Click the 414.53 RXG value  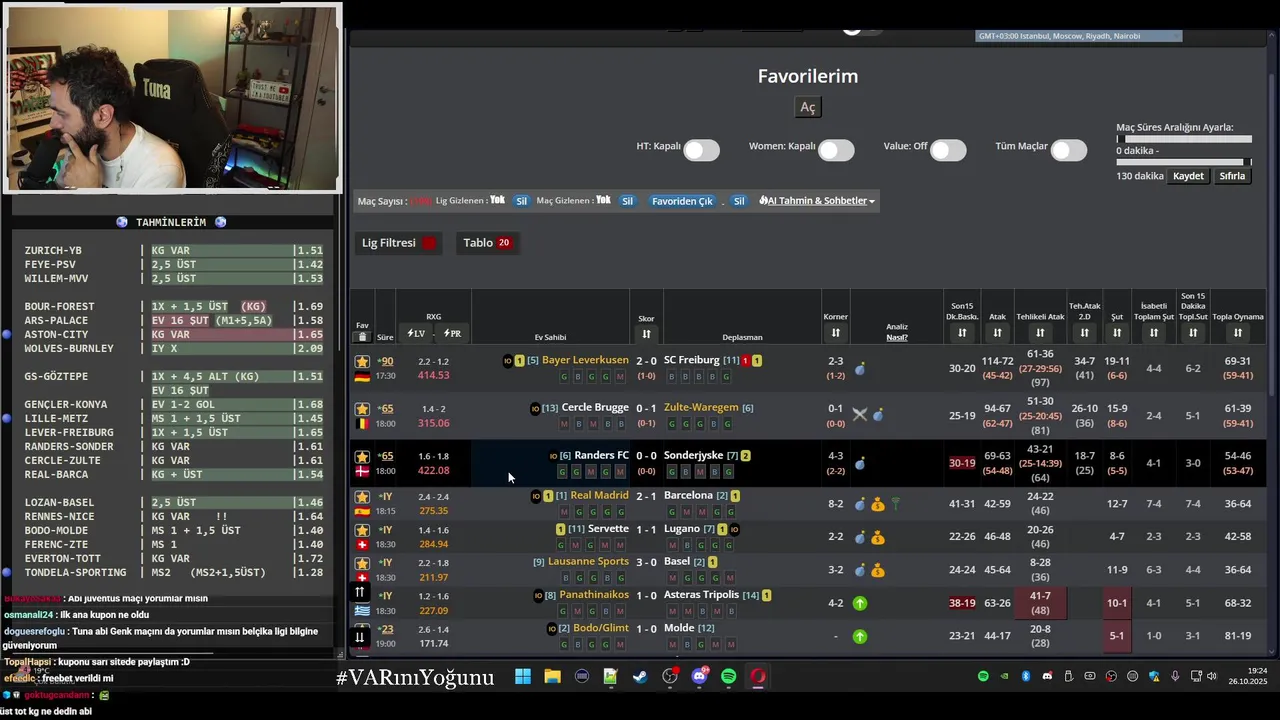(x=433, y=376)
